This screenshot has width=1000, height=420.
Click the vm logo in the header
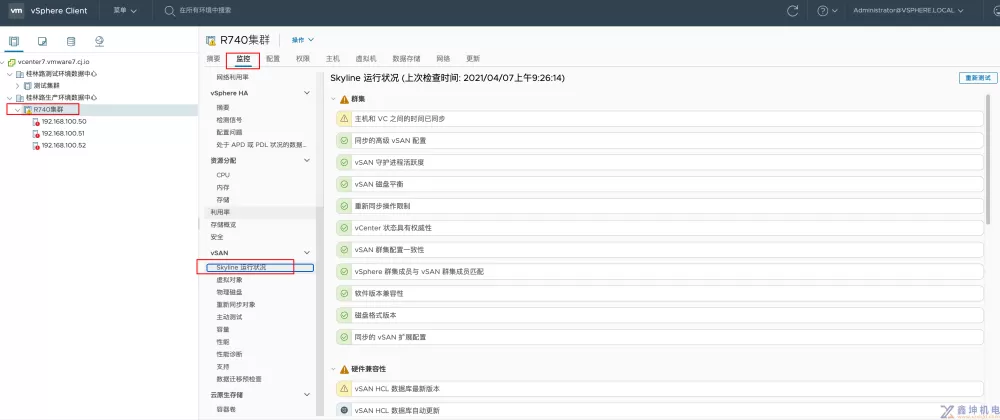coord(17,11)
